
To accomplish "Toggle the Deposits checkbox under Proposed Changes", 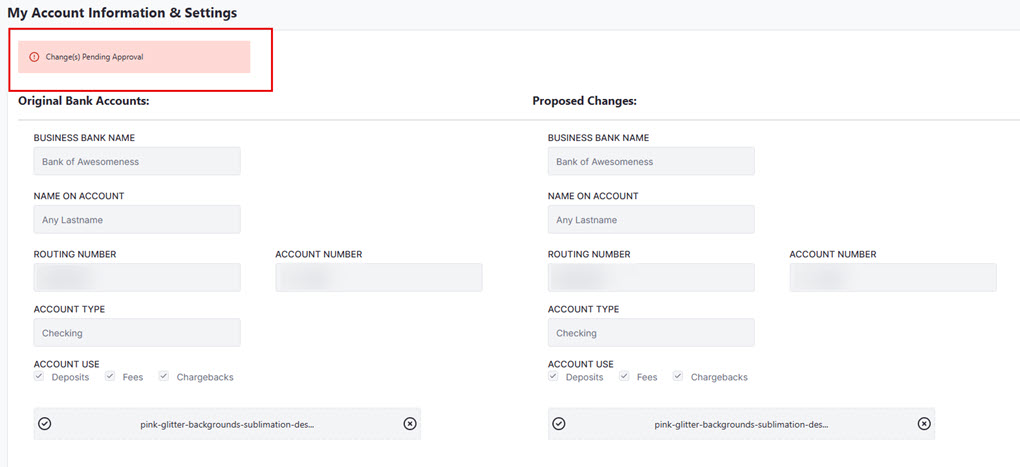I will [x=553, y=377].
